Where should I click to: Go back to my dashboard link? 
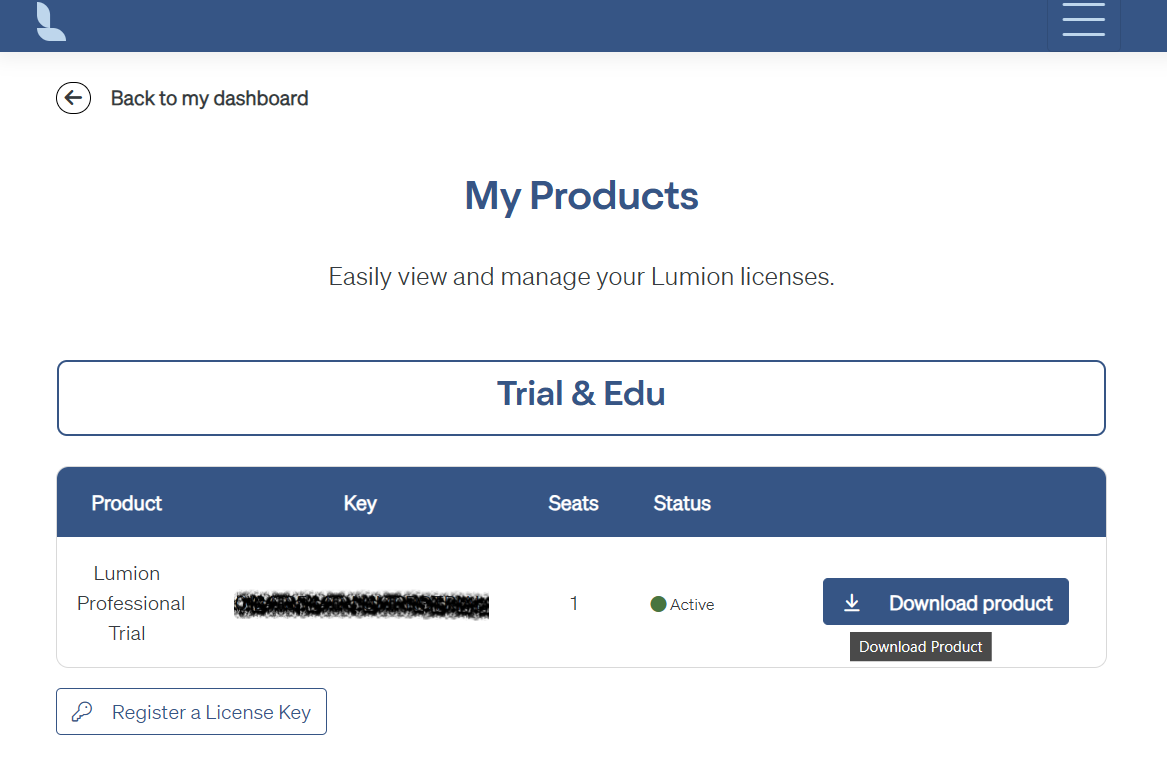click(209, 98)
